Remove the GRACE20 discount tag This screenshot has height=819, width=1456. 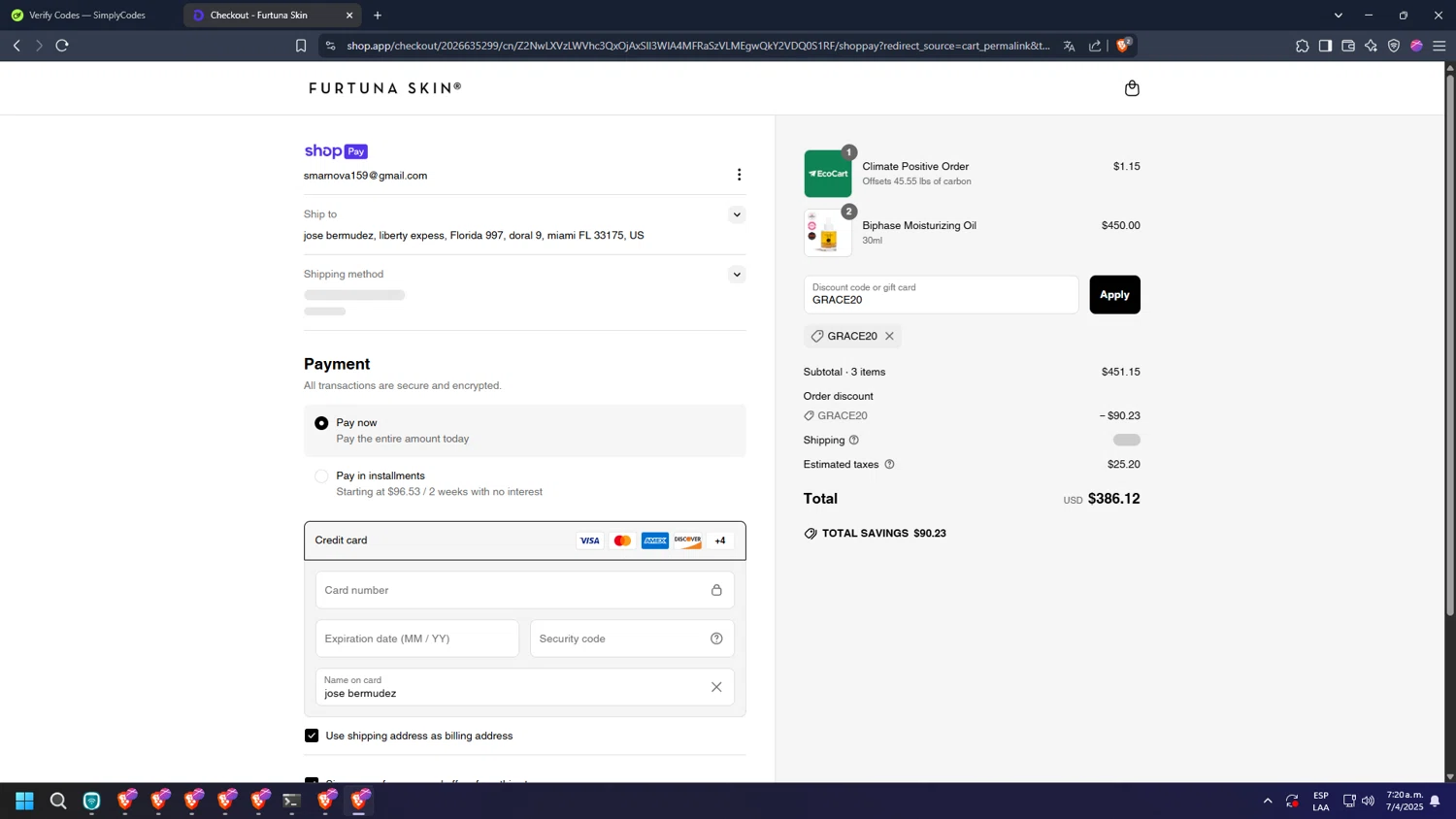pyautogui.click(x=889, y=336)
